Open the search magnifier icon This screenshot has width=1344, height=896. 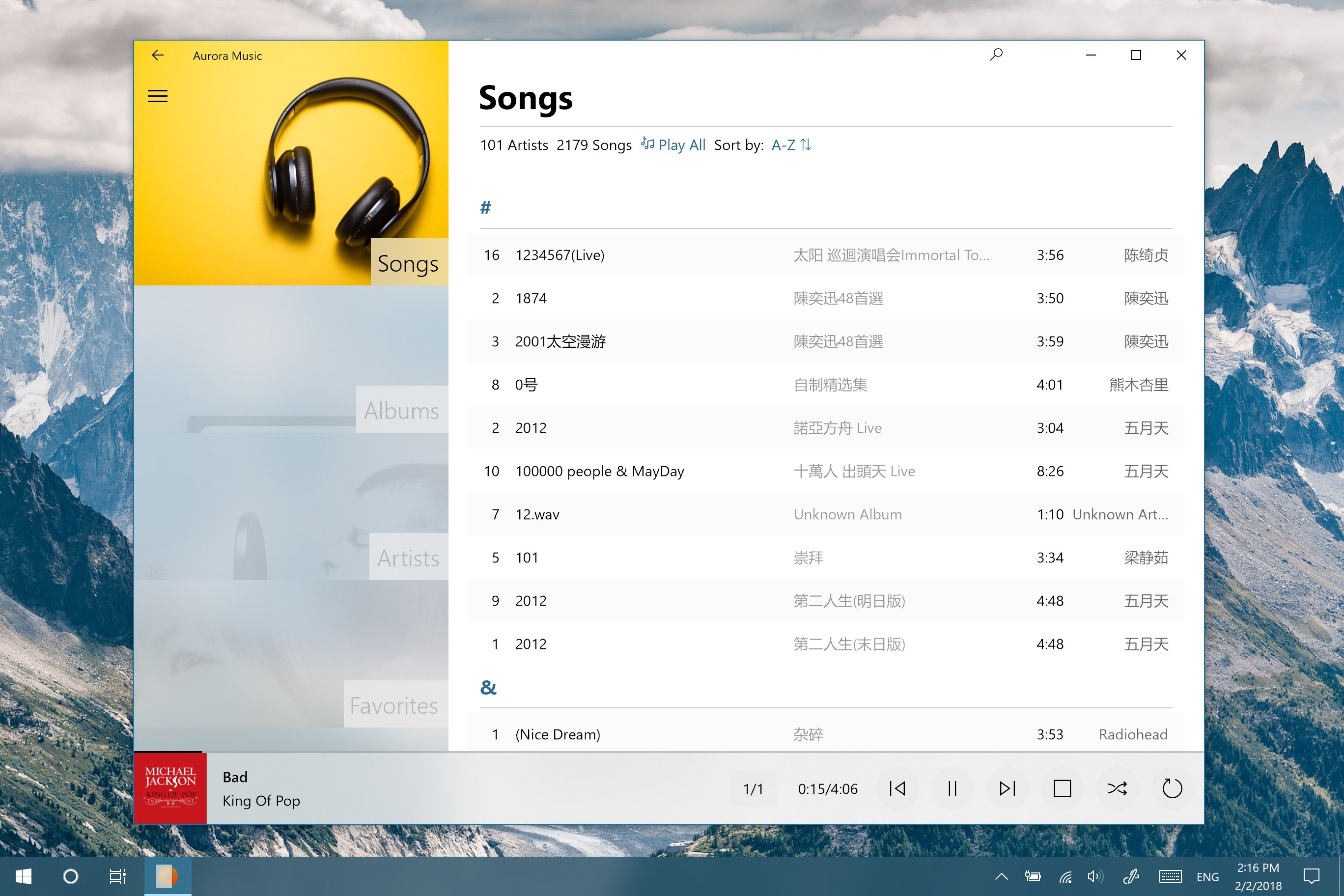[996, 55]
